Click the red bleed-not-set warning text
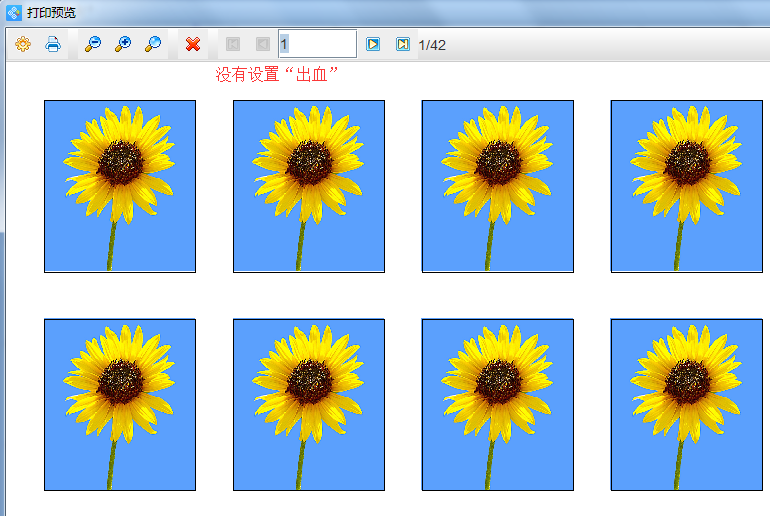 [x=277, y=75]
